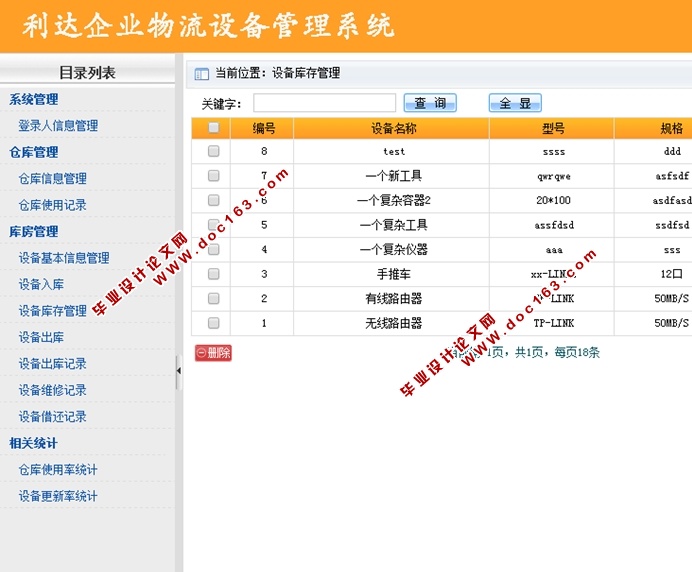Image resolution: width=692 pixels, height=572 pixels.
Task: Open 设备出库 in the sidebar
Action: 41,338
